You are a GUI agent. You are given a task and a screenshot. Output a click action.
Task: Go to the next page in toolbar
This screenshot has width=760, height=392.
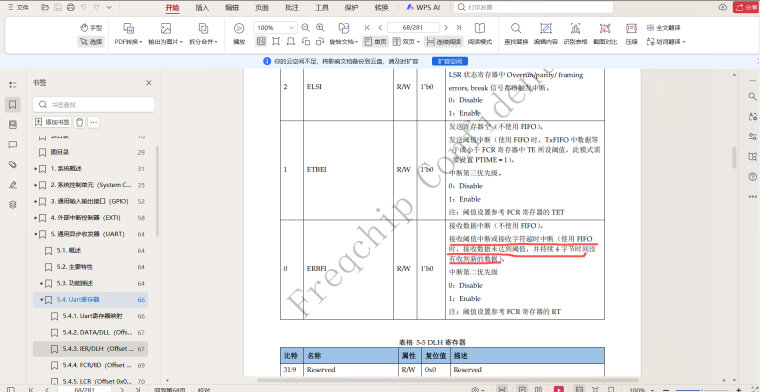point(446,28)
